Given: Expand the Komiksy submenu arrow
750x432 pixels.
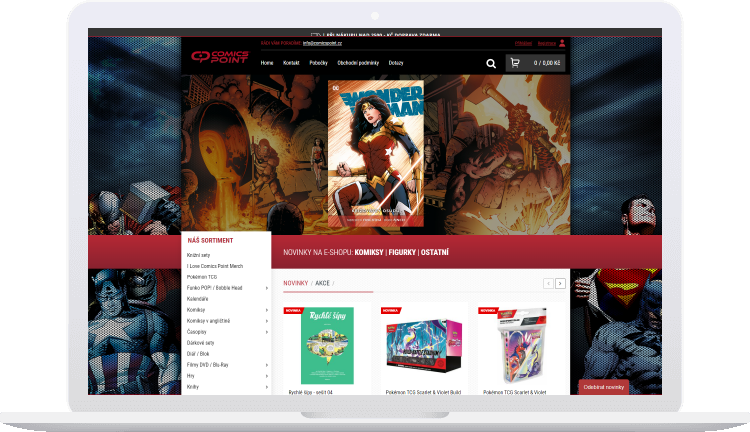Looking at the screenshot, I should pos(266,310).
